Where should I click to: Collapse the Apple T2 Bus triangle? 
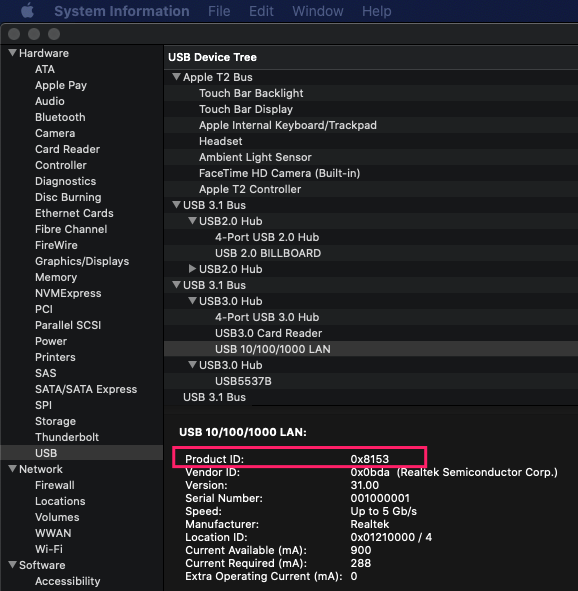click(176, 77)
